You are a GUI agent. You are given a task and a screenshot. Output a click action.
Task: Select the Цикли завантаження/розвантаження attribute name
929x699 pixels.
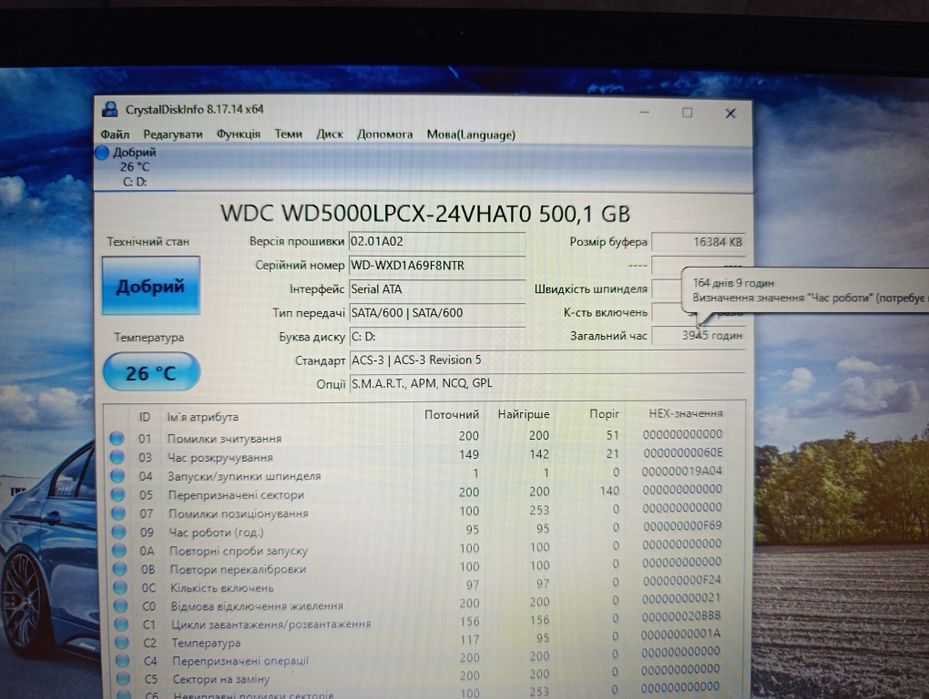[271, 624]
